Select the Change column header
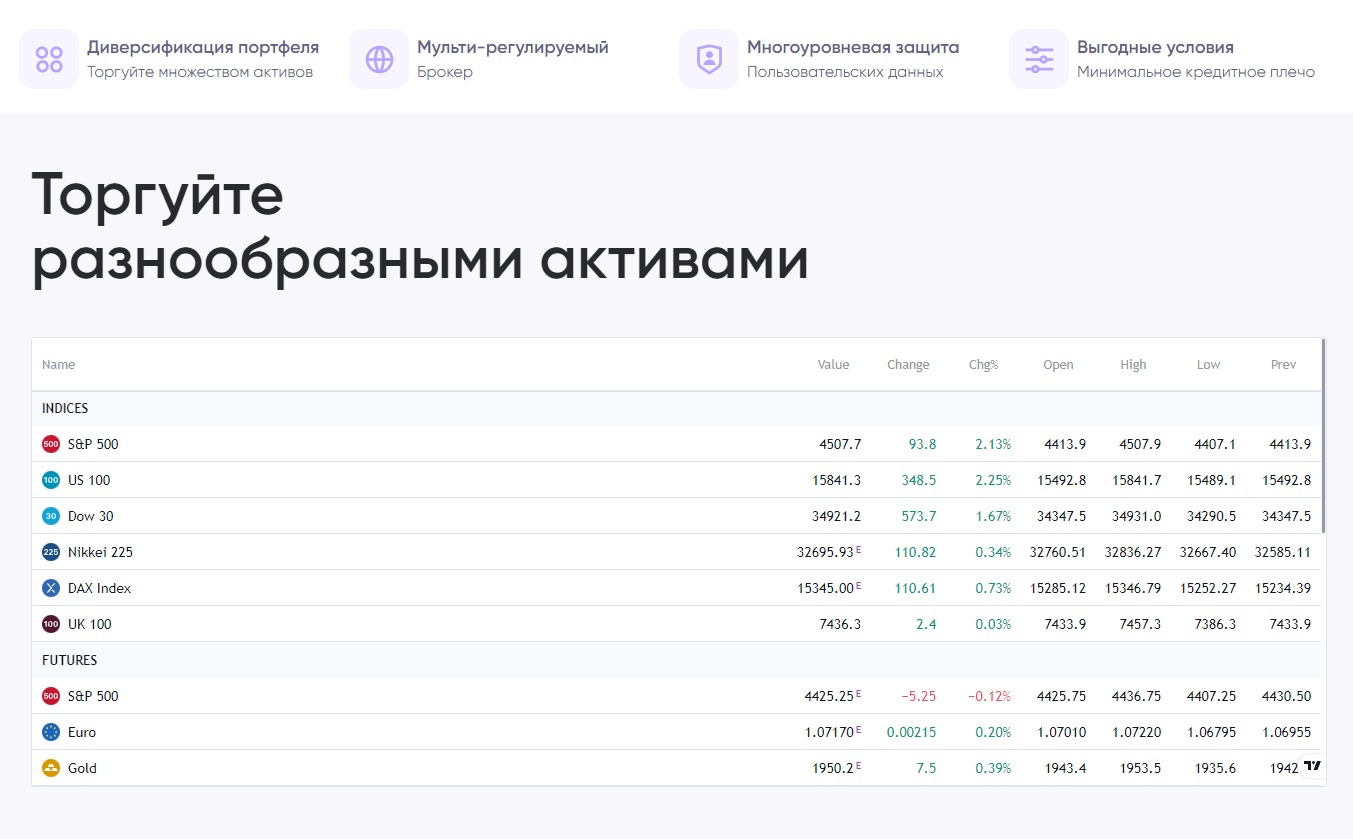The width and height of the screenshot is (1353, 839). tap(908, 365)
